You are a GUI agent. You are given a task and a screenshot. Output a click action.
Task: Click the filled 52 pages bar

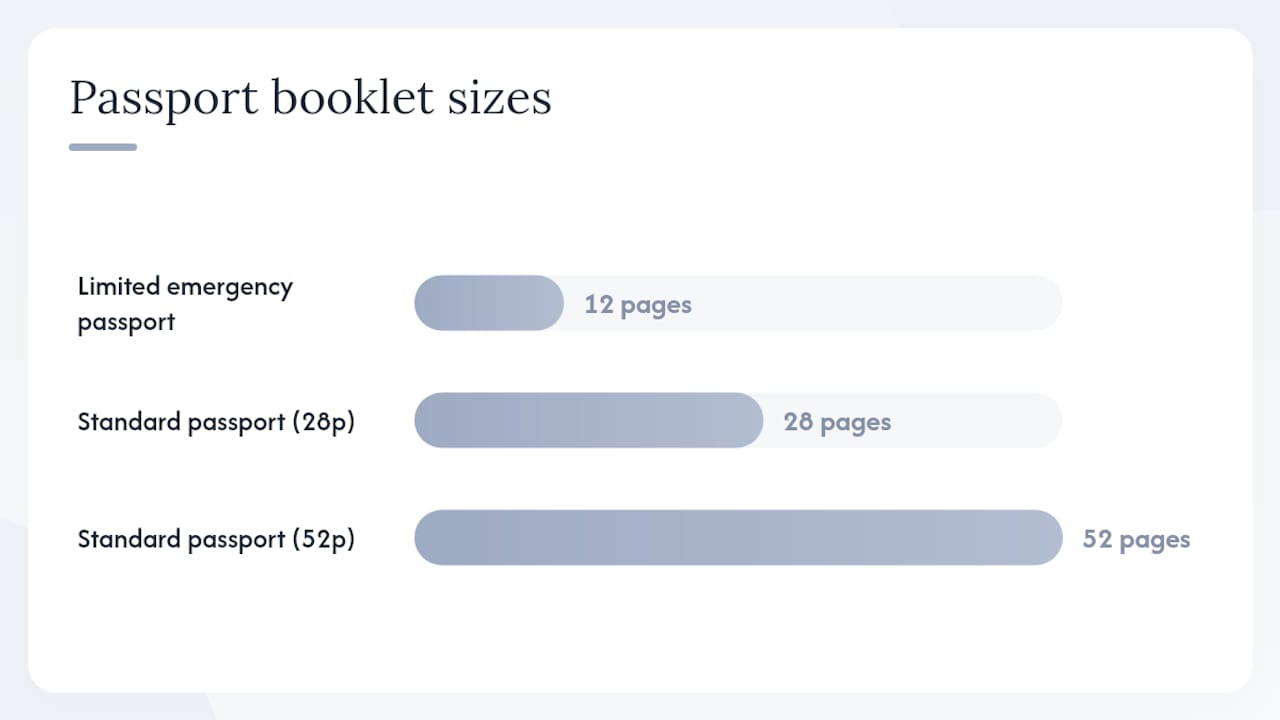738,538
